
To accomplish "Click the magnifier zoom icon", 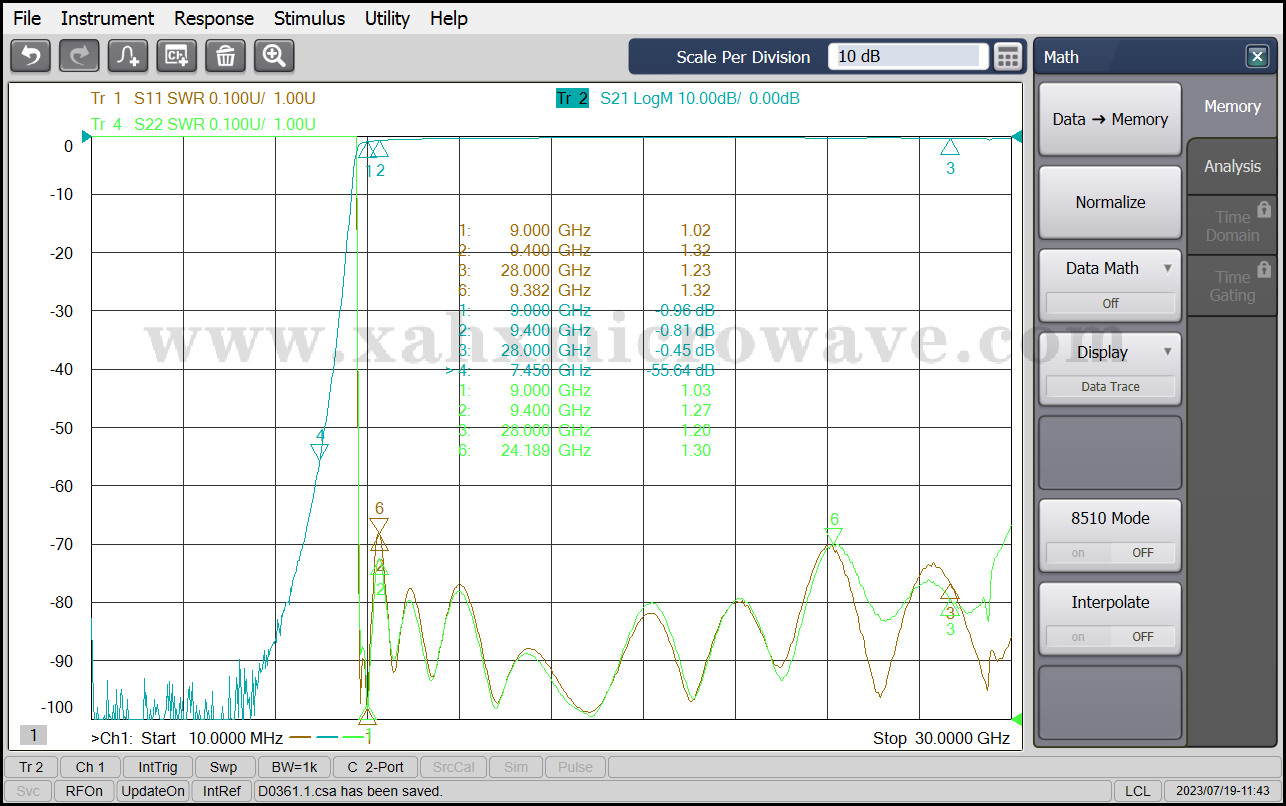I will [x=274, y=56].
